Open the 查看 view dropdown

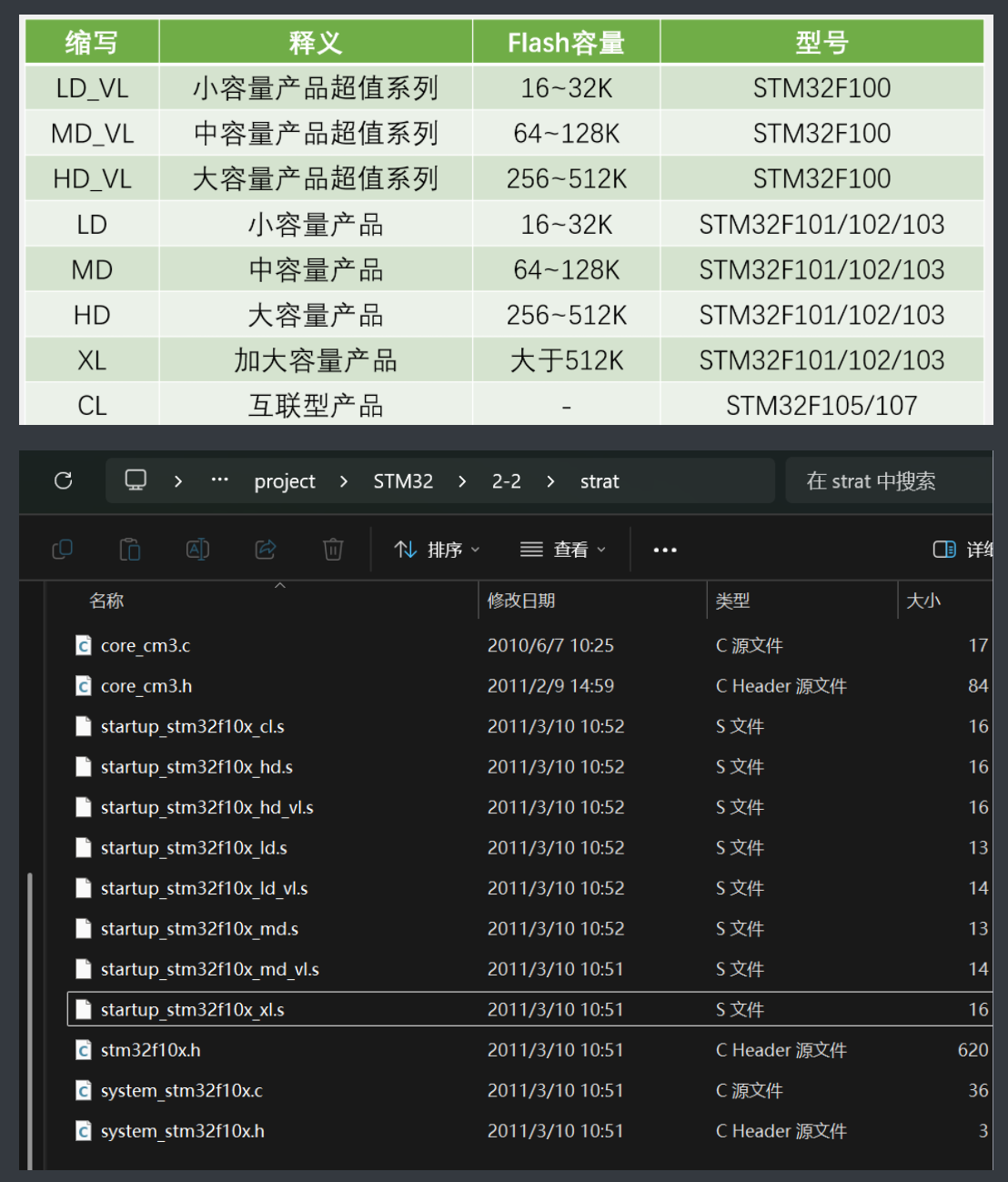[562, 550]
